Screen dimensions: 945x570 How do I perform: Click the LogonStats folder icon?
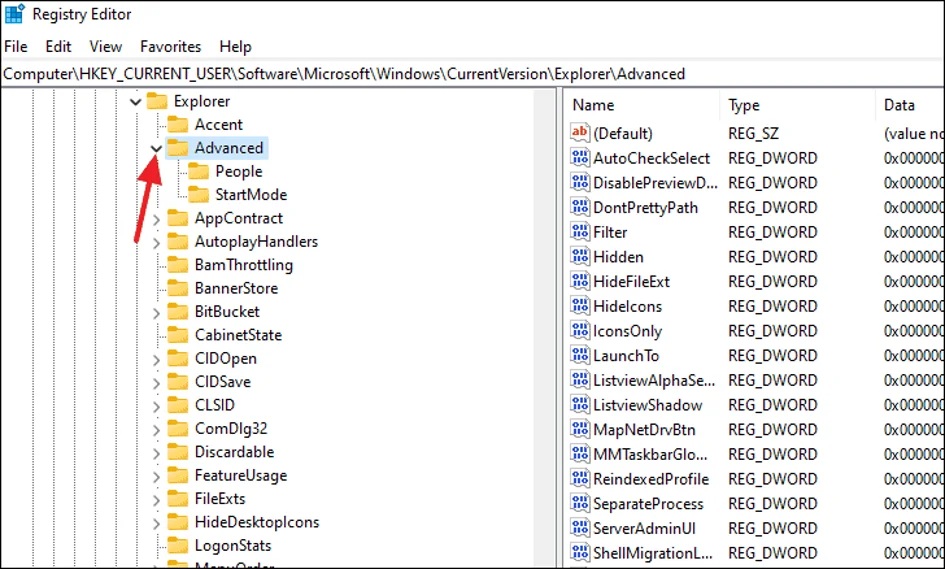[x=178, y=545]
